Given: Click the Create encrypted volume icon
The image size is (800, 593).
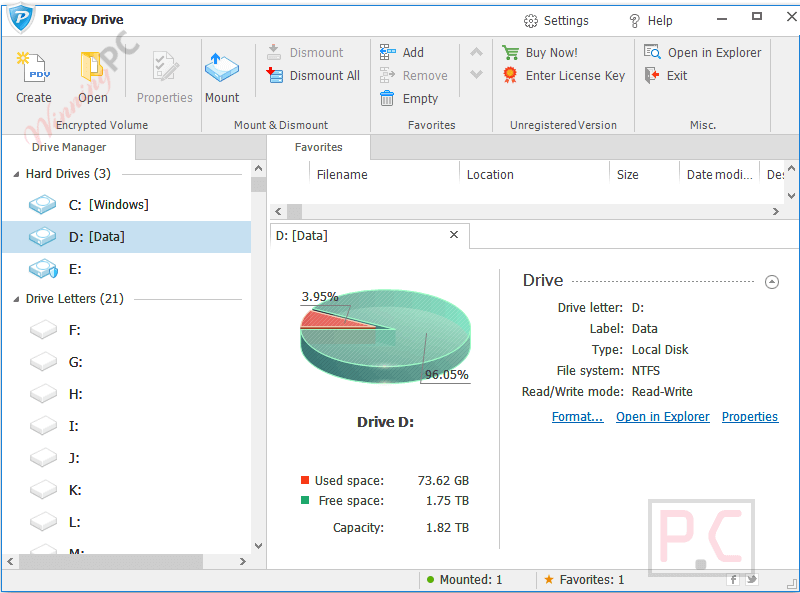Looking at the screenshot, I should 33,67.
